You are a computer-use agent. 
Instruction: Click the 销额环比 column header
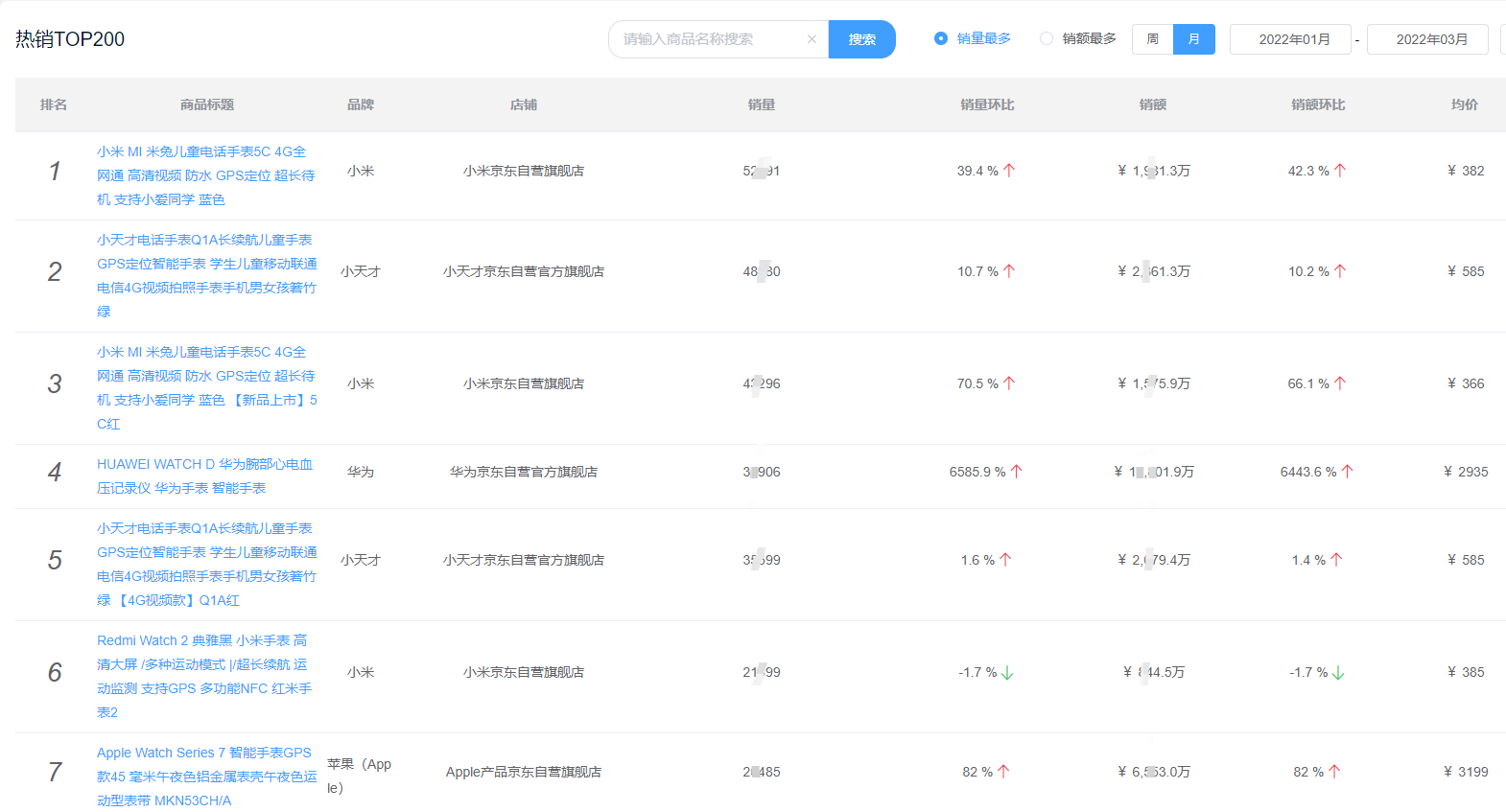click(1318, 104)
